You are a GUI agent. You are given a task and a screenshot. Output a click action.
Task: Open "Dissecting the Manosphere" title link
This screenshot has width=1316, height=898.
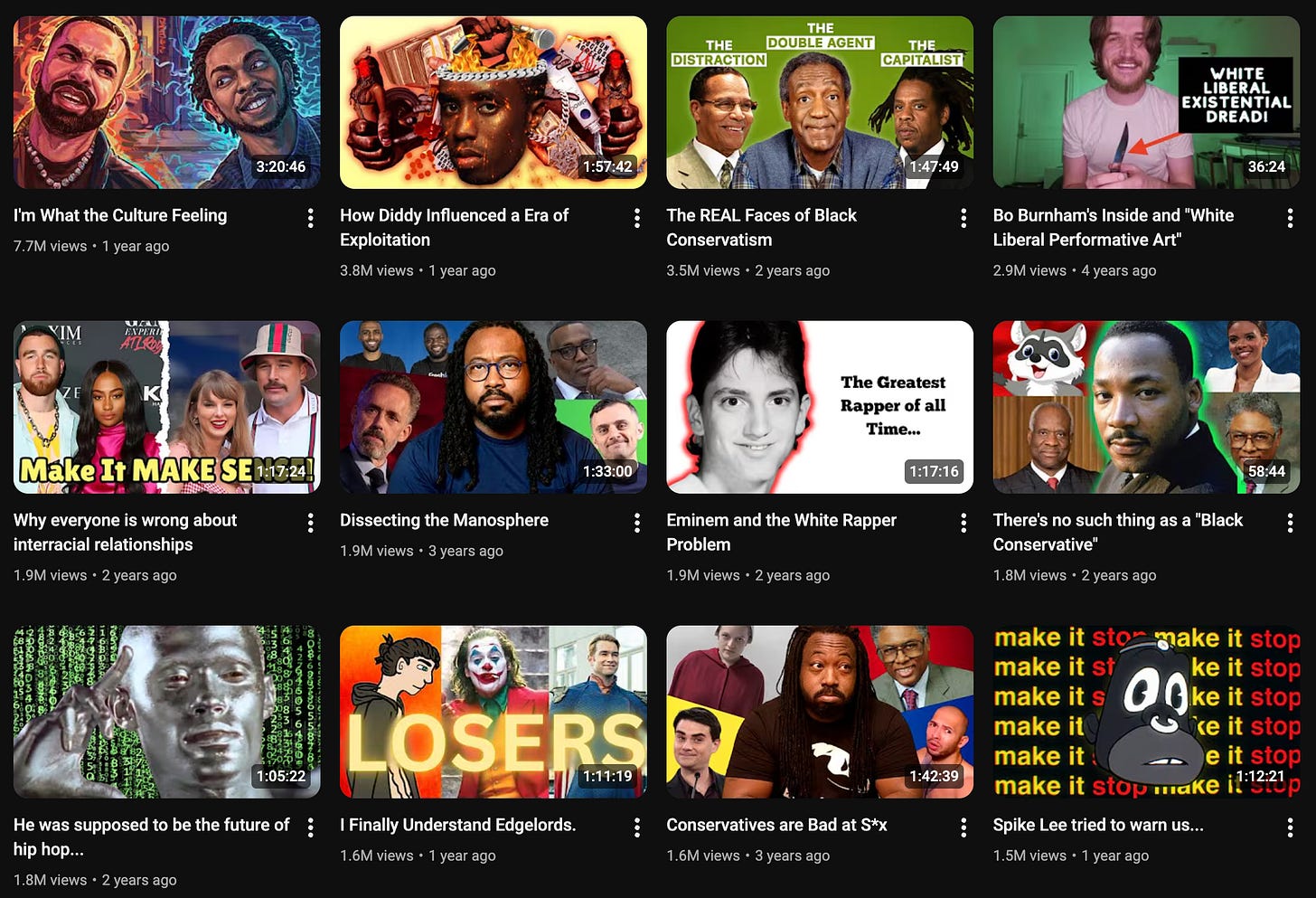[444, 520]
